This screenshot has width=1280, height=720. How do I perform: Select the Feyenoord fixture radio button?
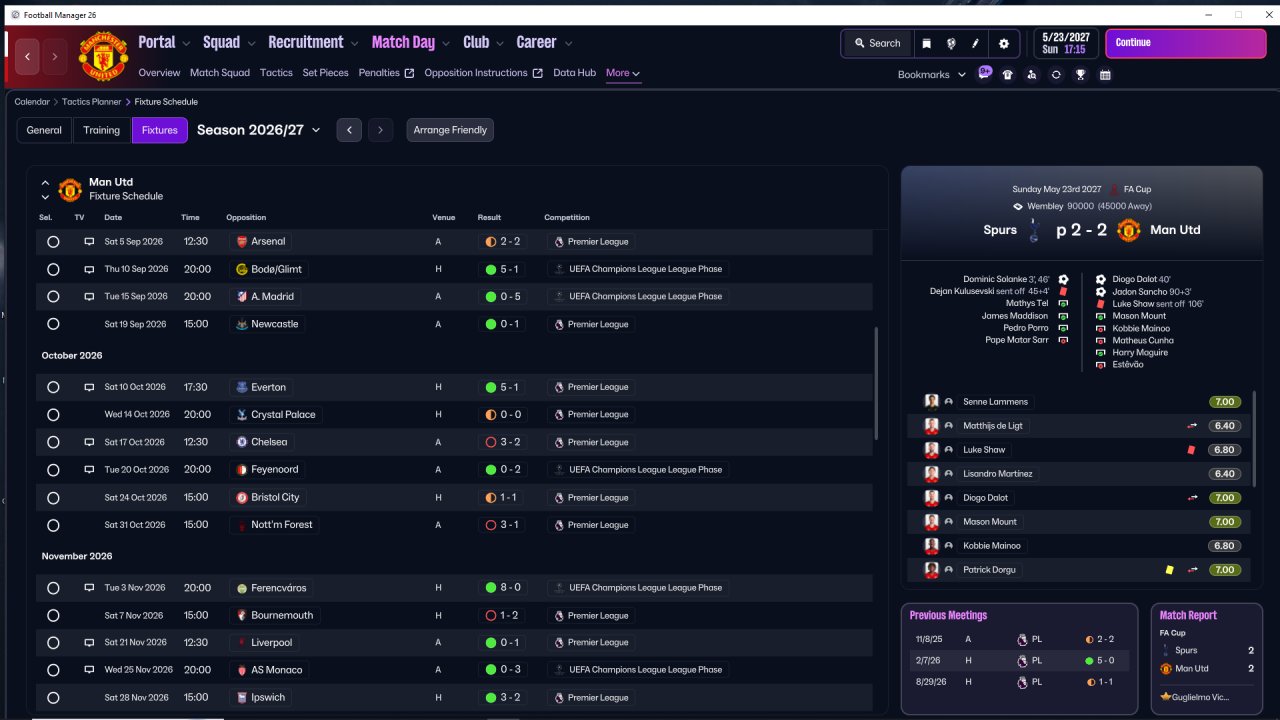click(x=53, y=470)
